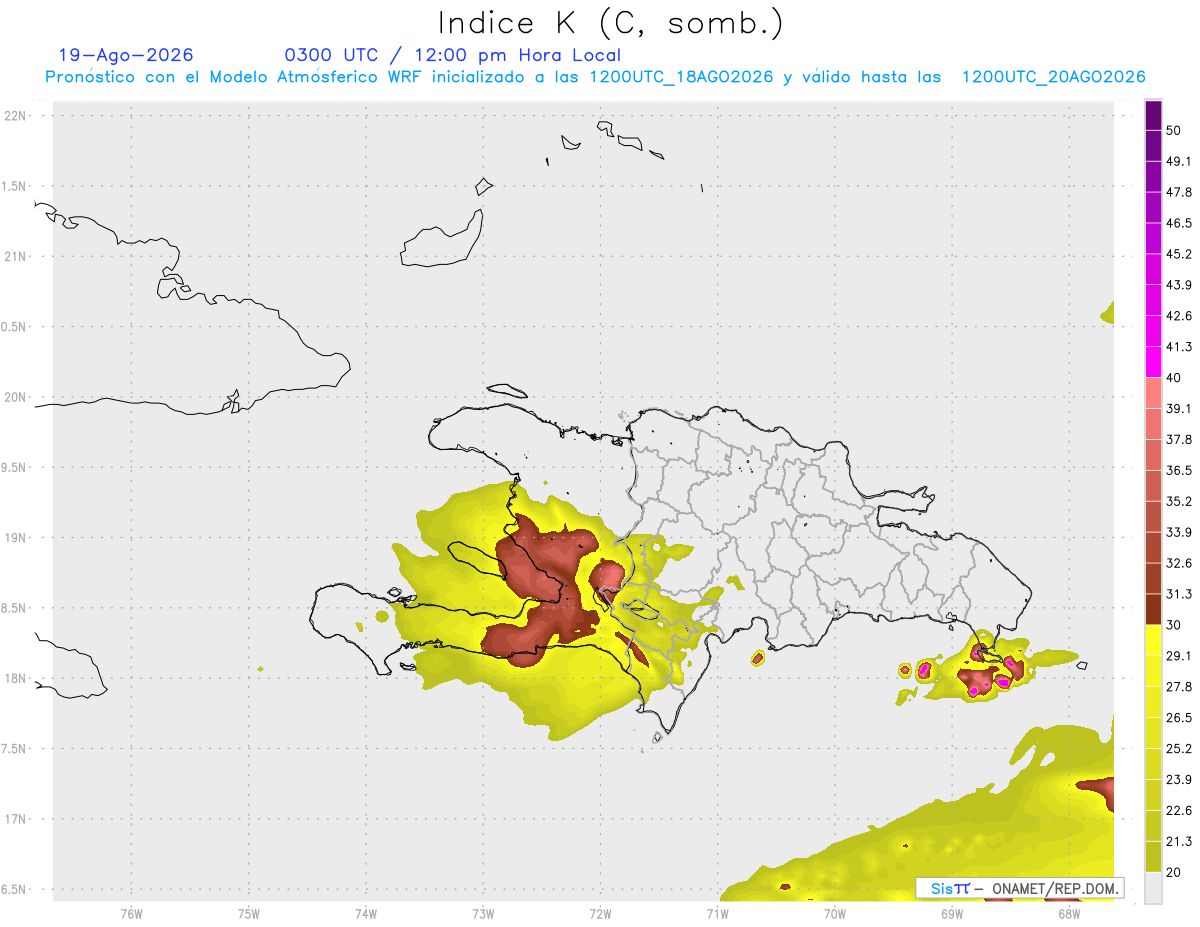This screenshot has height=927, width=1200.
Task: Click the "72W" longitude label
Action: [600, 913]
